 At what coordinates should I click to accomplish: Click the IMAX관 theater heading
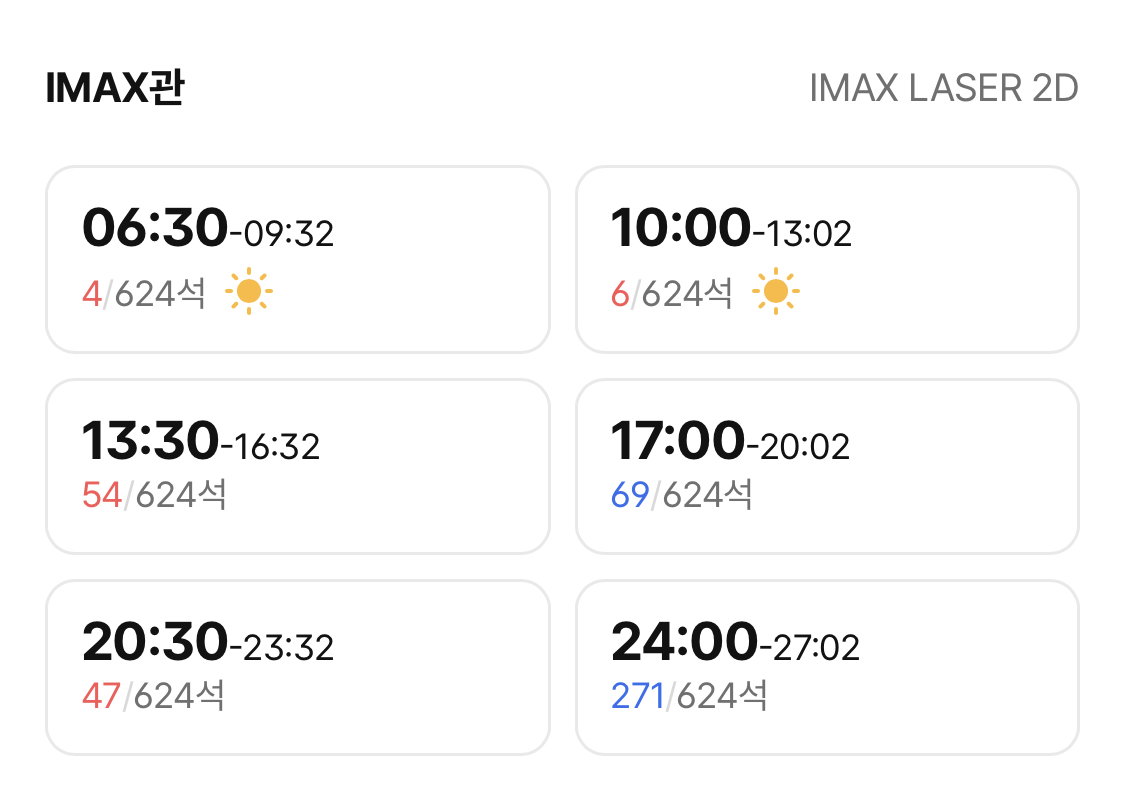click(115, 88)
